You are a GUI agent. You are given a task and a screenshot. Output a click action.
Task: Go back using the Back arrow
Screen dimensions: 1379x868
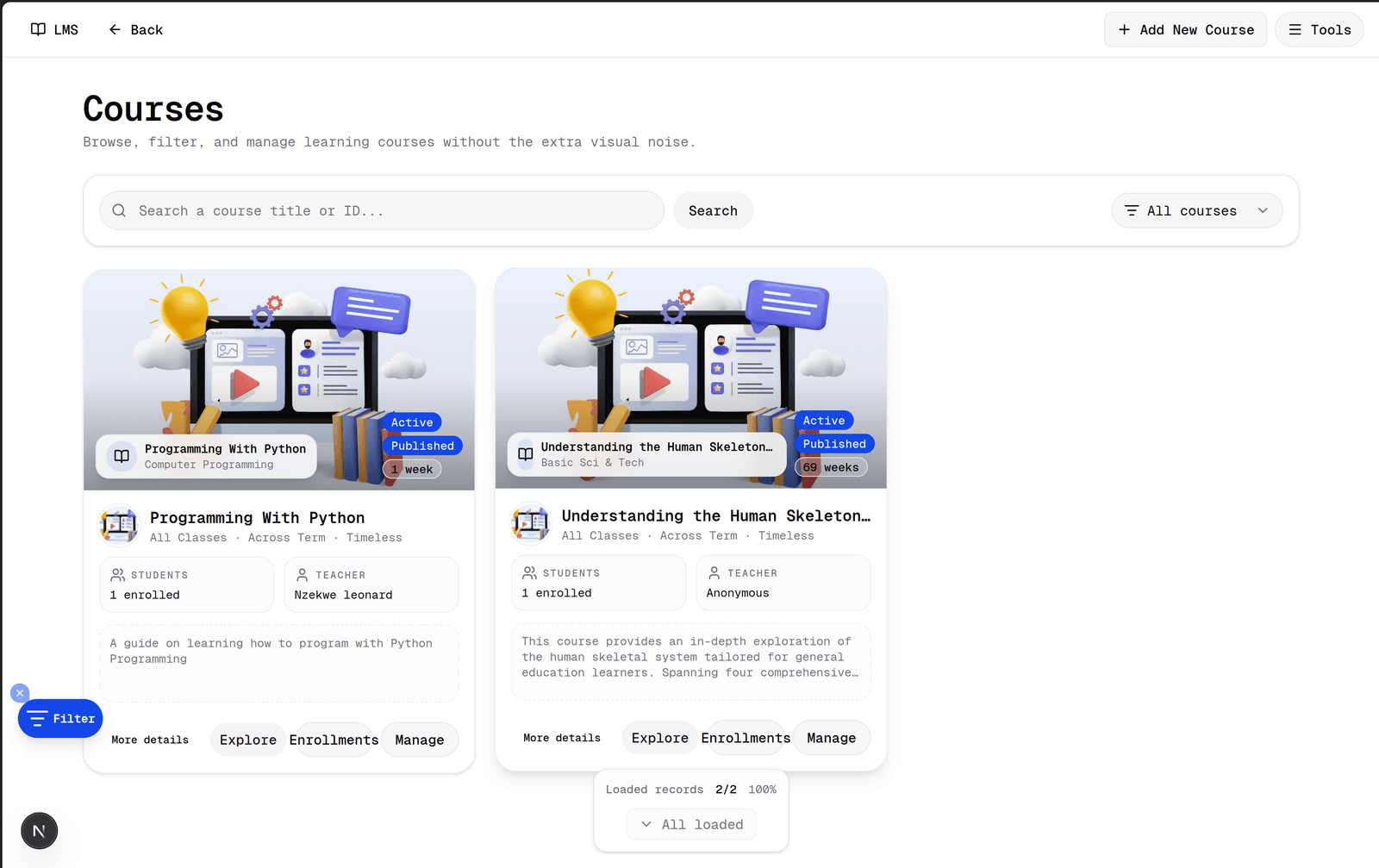135,29
